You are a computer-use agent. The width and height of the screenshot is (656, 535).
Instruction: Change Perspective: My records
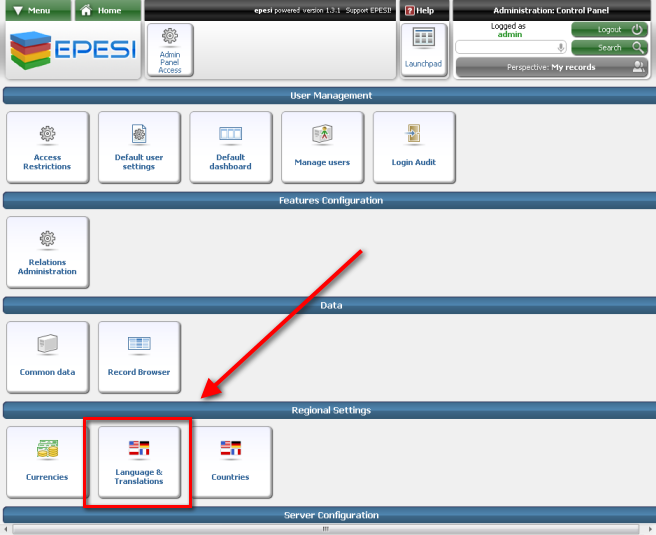(551, 67)
